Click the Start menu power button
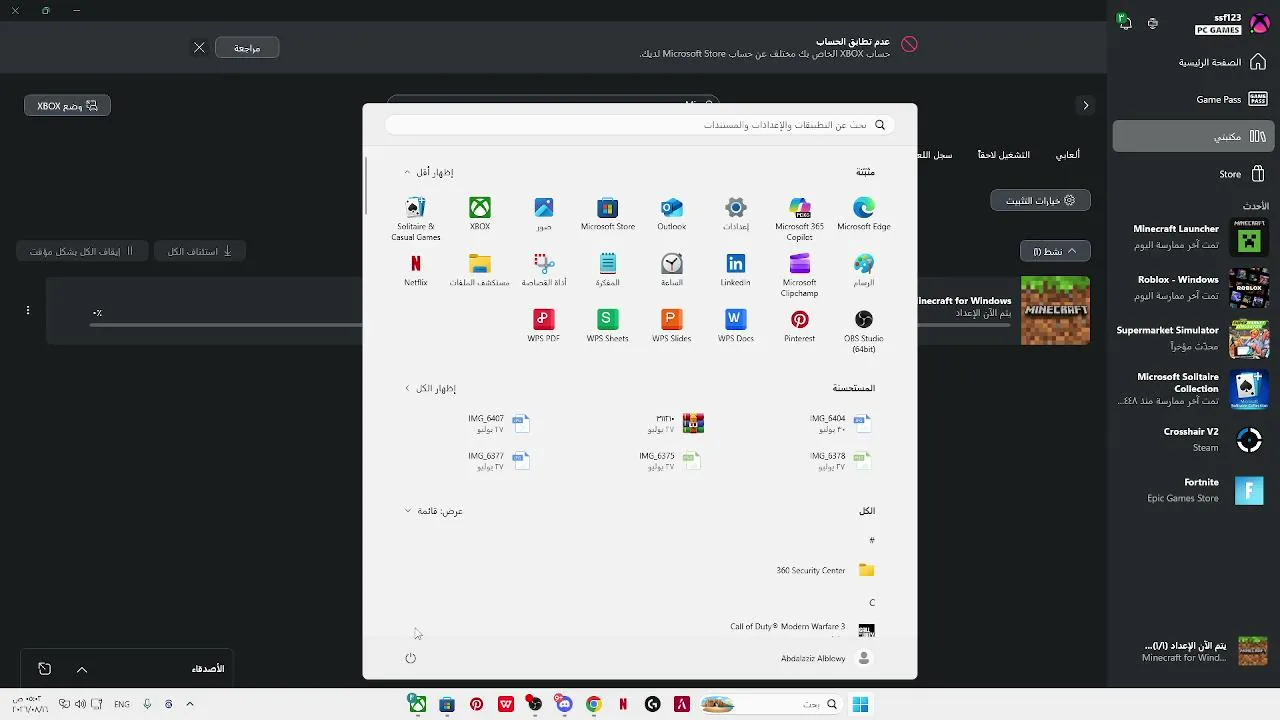The width and height of the screenshot is (1280, 720). pyautogui.click(x=410, y=658)
